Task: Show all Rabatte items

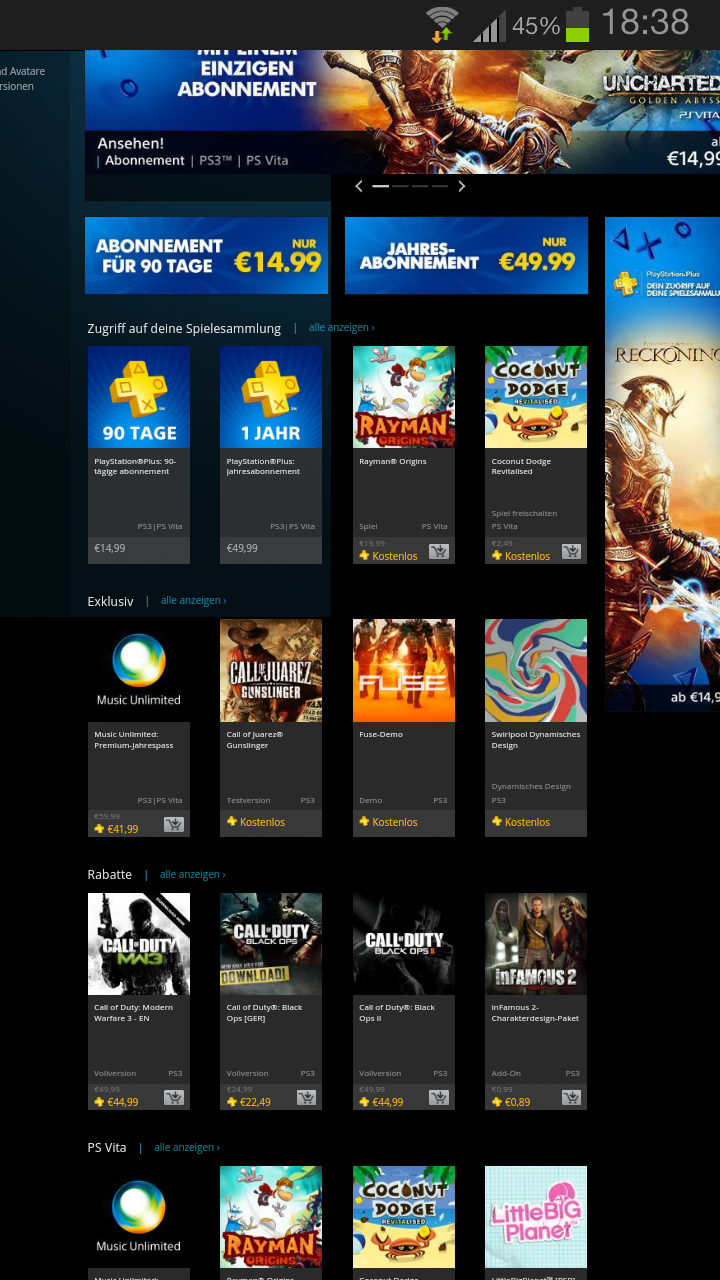Action: pos(192,874)
